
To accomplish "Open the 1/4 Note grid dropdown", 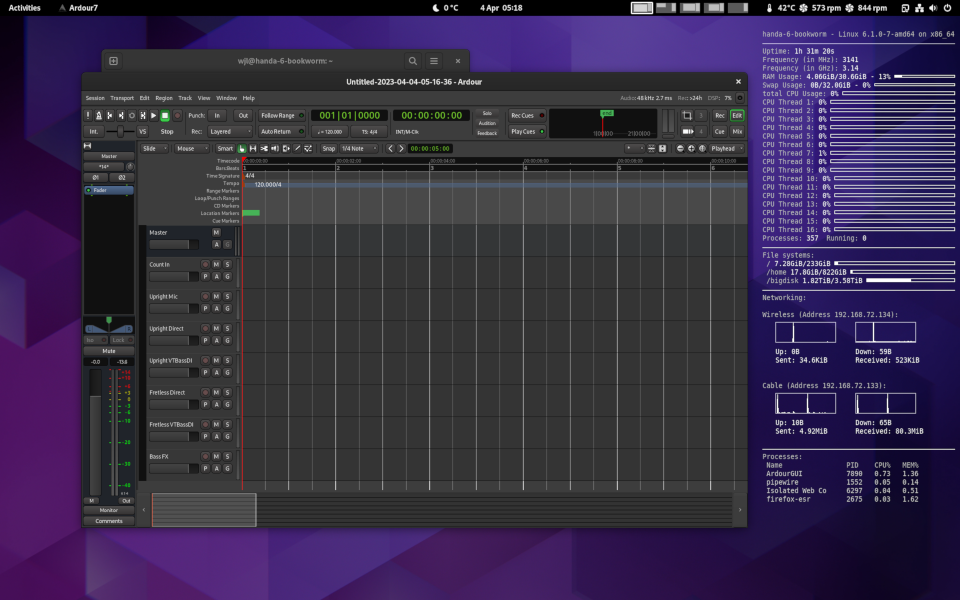I will click(359, 148).
